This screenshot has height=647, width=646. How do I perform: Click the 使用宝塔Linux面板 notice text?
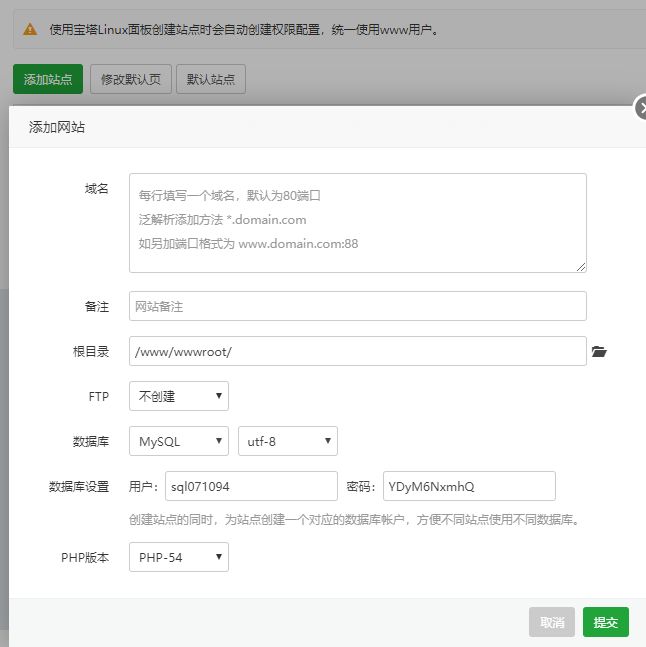[244, 30]
